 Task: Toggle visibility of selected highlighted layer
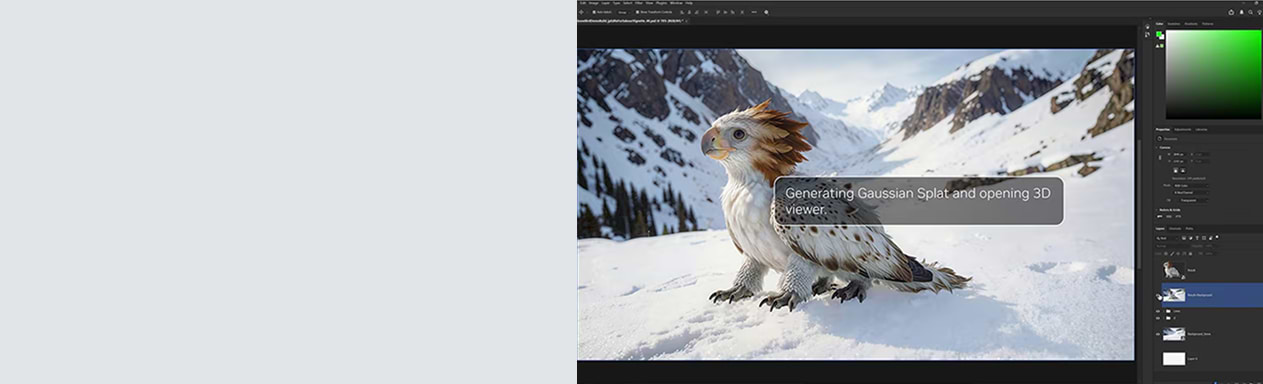tap(1158, 296)
